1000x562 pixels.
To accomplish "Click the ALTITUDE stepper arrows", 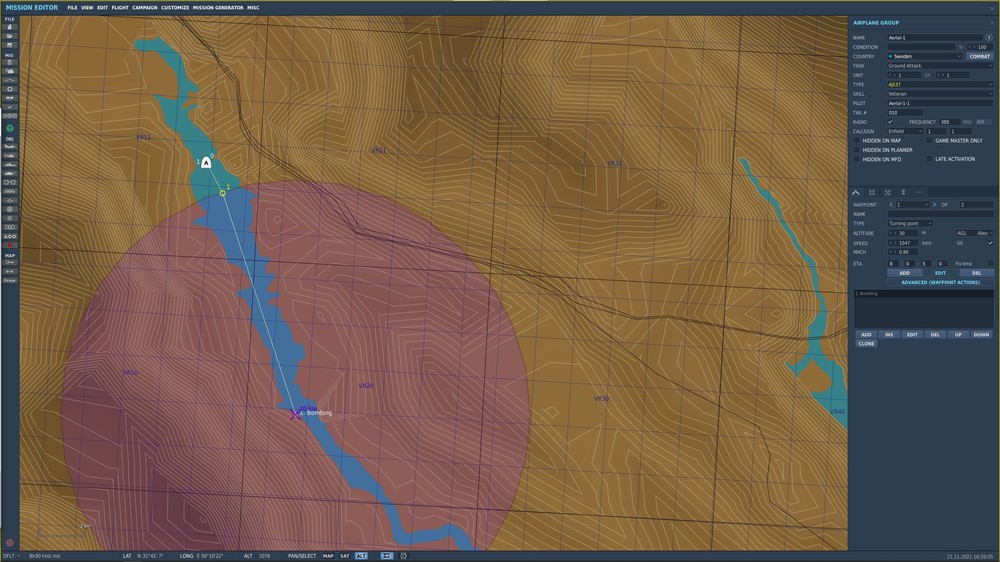I will click(x=892, y=233).
